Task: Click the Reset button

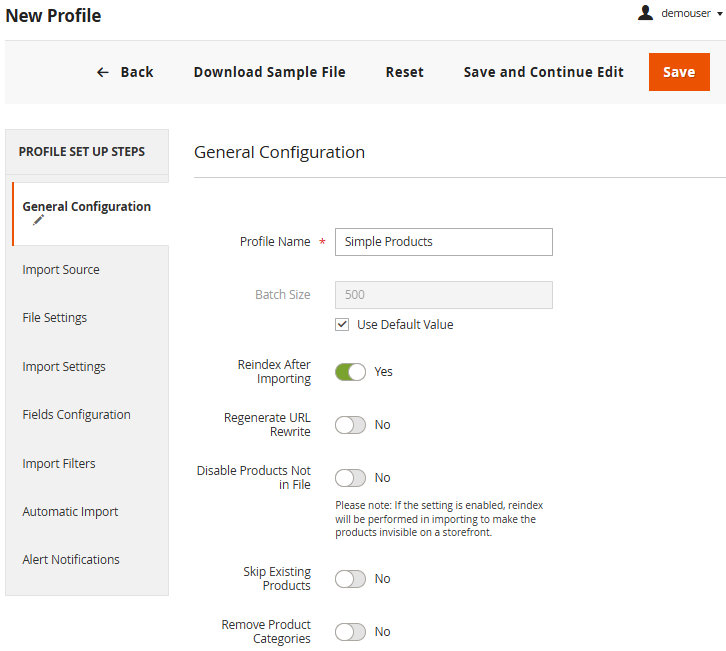Action: coord(405,72)
